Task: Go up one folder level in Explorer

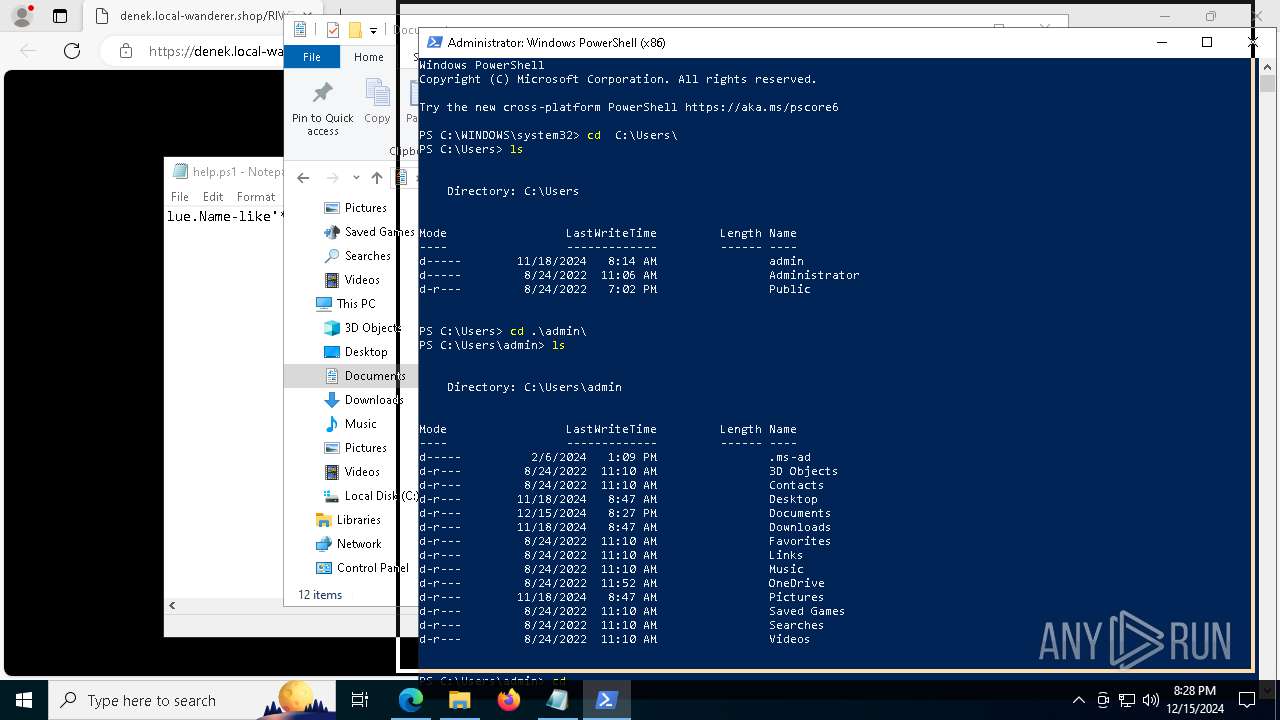Action: (376, 178)
